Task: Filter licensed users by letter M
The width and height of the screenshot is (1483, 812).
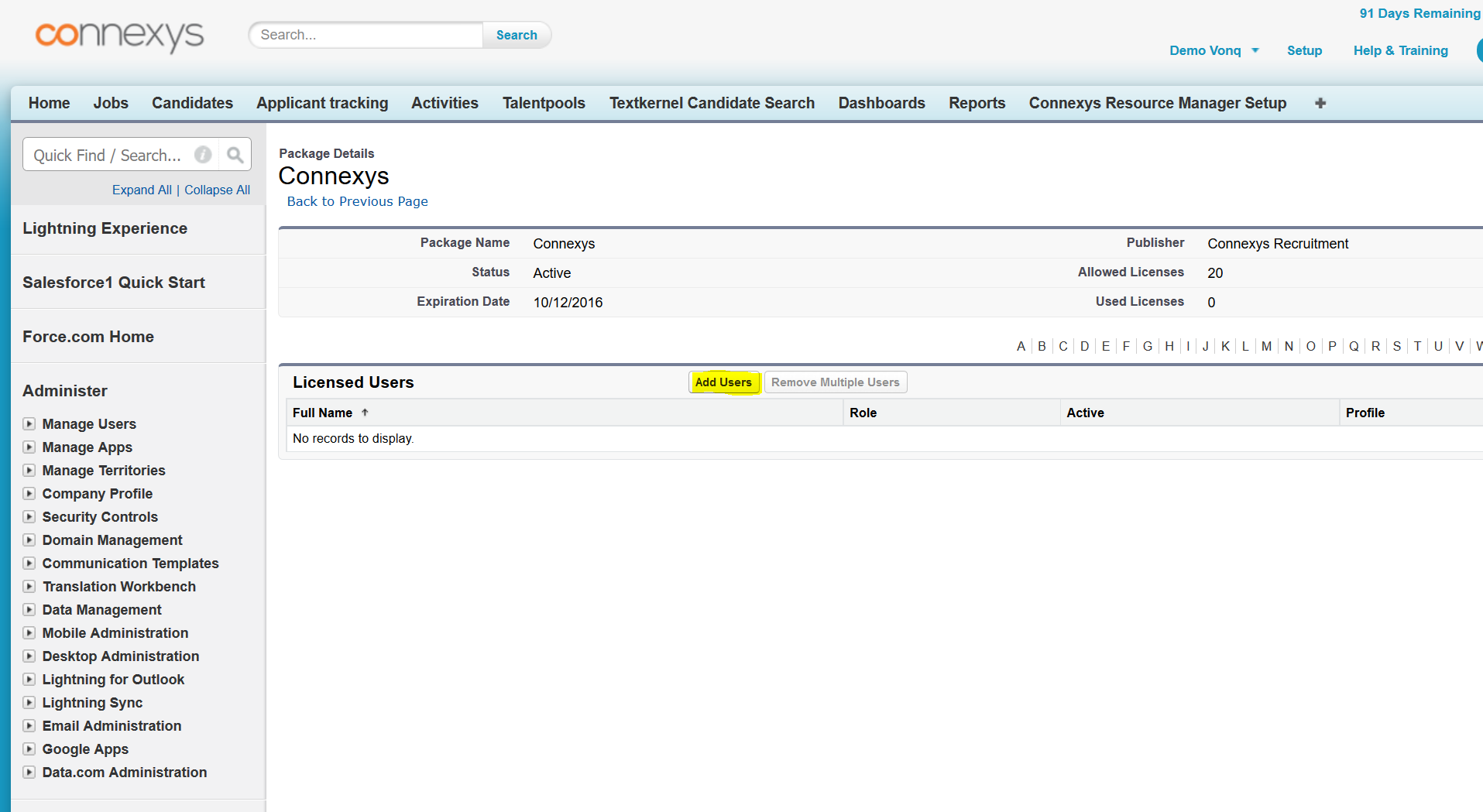Action: (x=1266, y=346)
